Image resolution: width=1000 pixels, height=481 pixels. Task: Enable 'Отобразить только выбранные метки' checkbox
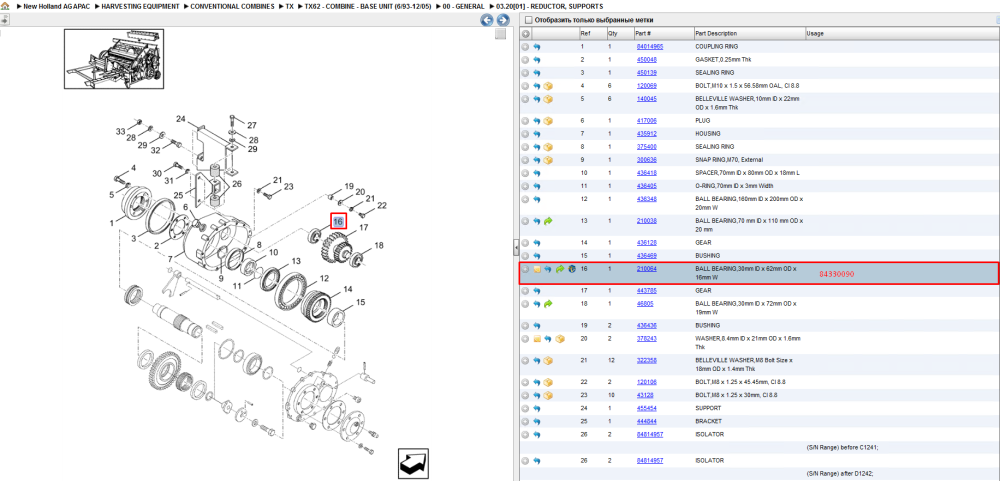point(527,20)
